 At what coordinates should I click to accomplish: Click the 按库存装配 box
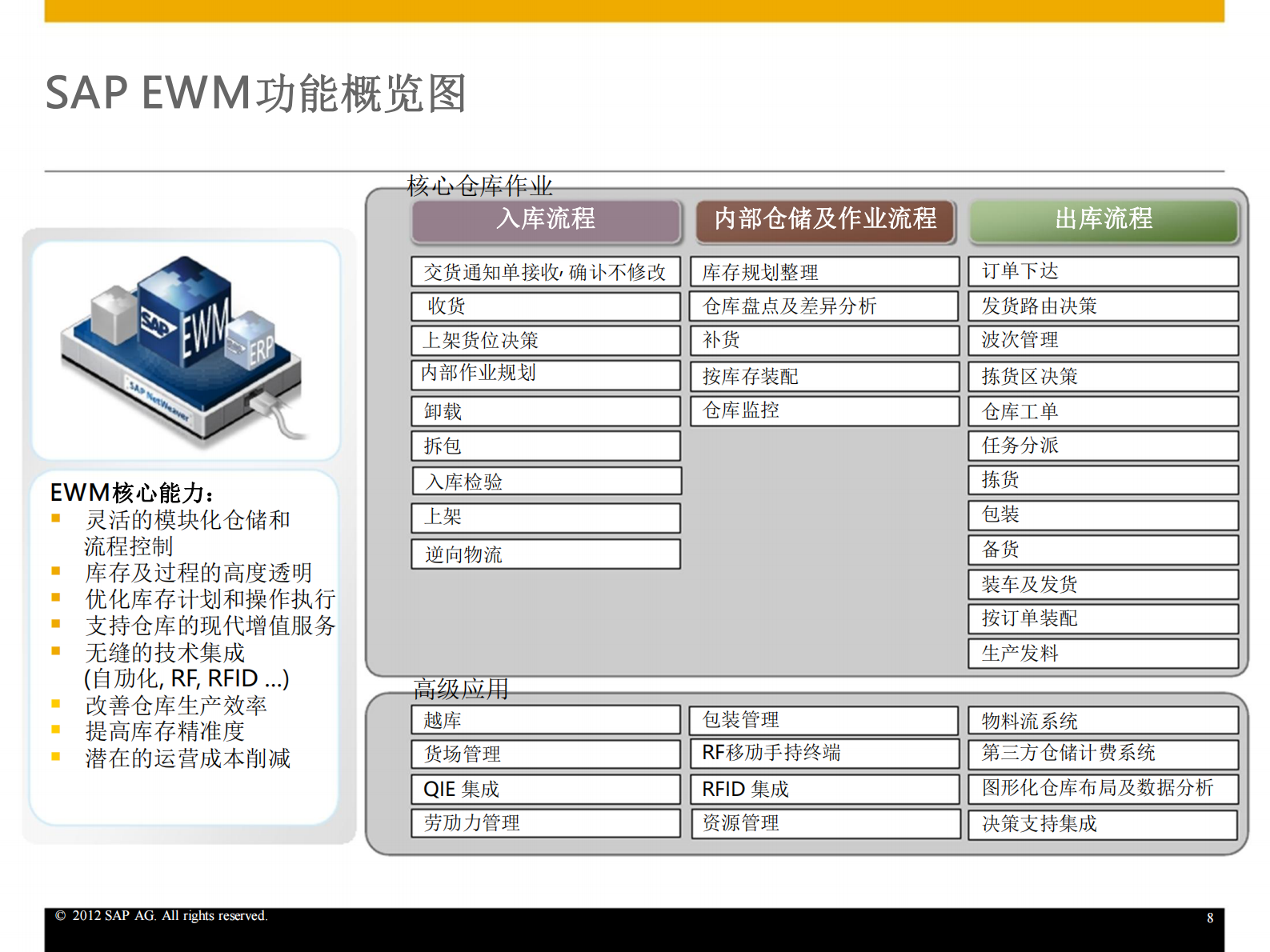click(x=824, y=377)
